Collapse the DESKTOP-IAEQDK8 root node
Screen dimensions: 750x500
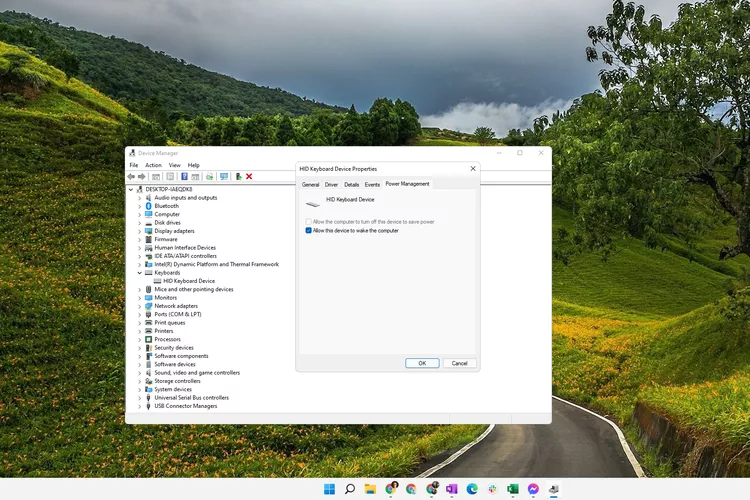tap(131, 189)
